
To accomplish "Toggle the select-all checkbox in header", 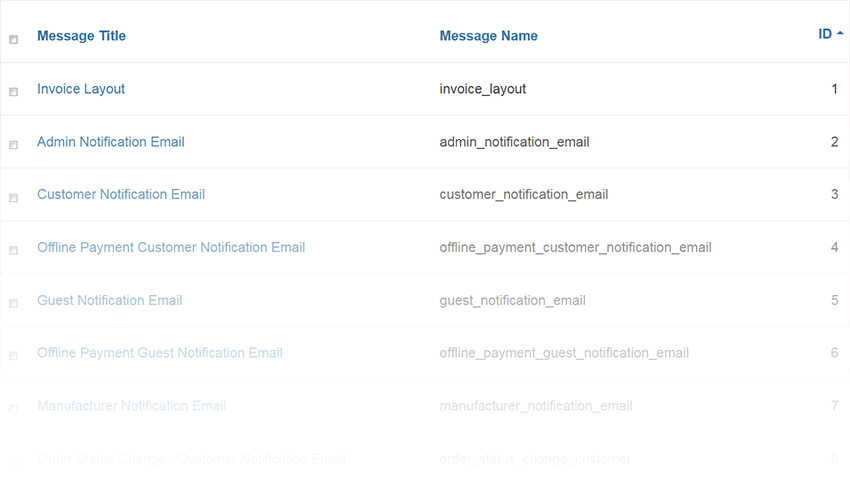I will point(14,40).
